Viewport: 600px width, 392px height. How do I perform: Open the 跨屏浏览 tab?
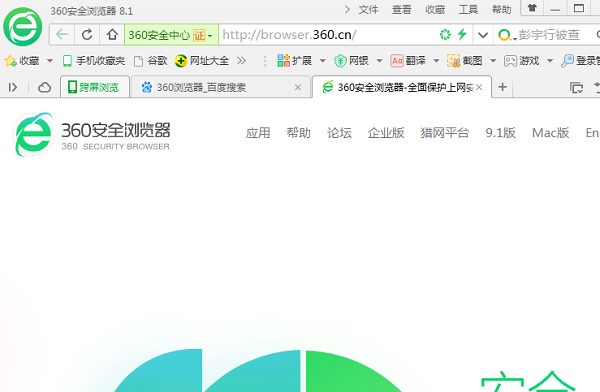tap(95, 87)
